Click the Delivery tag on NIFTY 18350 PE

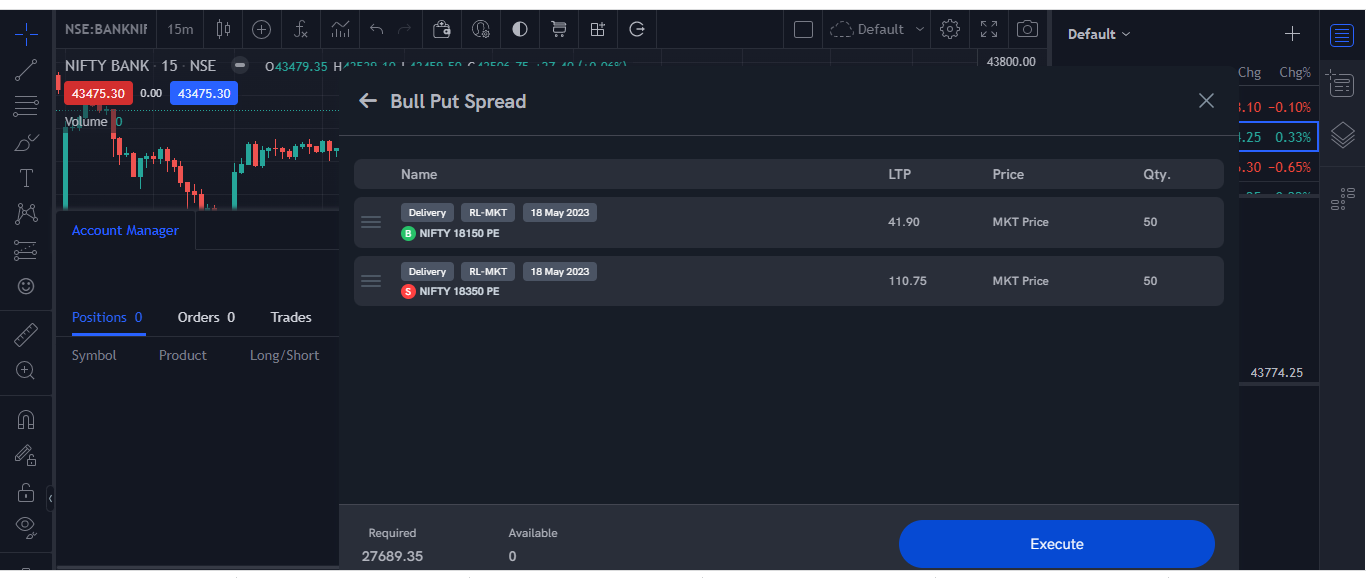point(427,272)
